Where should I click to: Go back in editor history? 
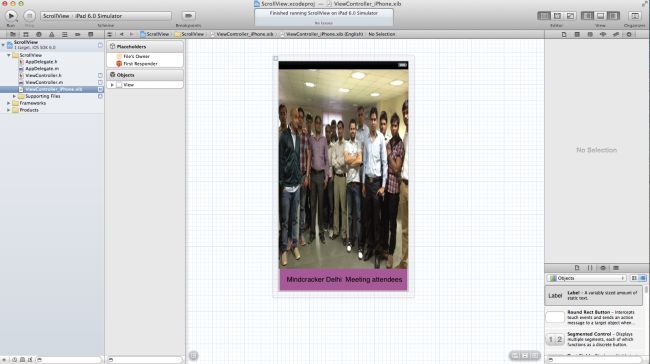click(122, 34)
